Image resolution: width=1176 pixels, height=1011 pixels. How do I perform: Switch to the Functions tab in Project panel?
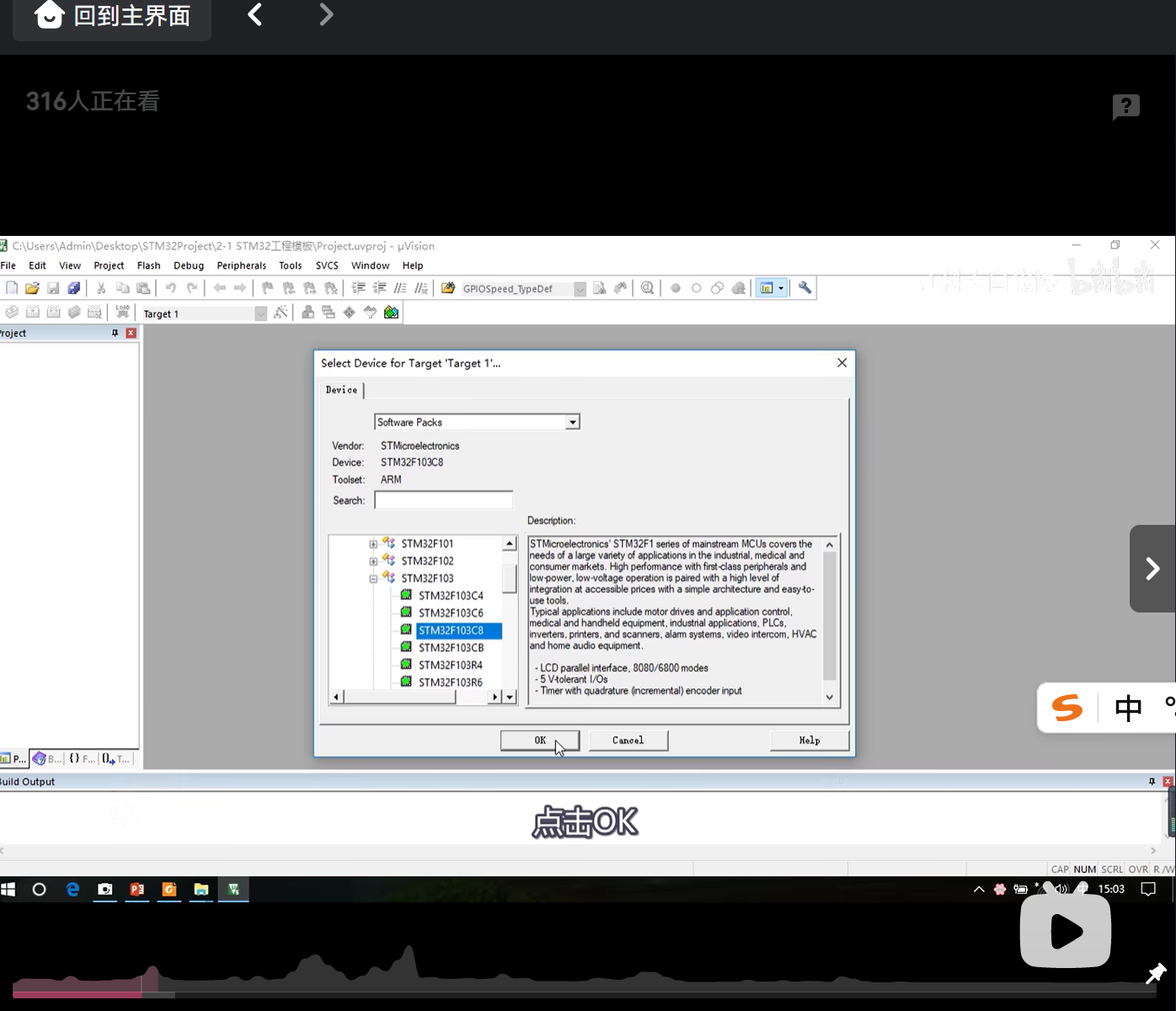tap(82, 758)
